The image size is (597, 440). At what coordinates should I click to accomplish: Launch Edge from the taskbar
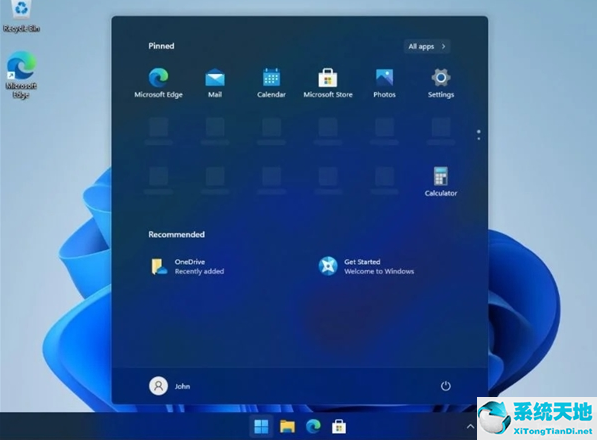pyautogui.click(x=313, y=427)
